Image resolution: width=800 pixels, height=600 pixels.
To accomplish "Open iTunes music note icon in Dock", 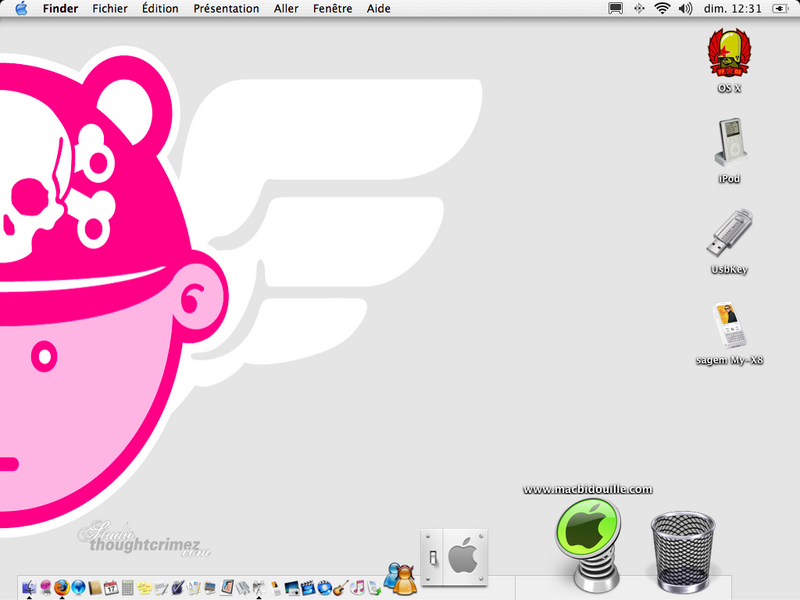I will click(x=357, y=588).
